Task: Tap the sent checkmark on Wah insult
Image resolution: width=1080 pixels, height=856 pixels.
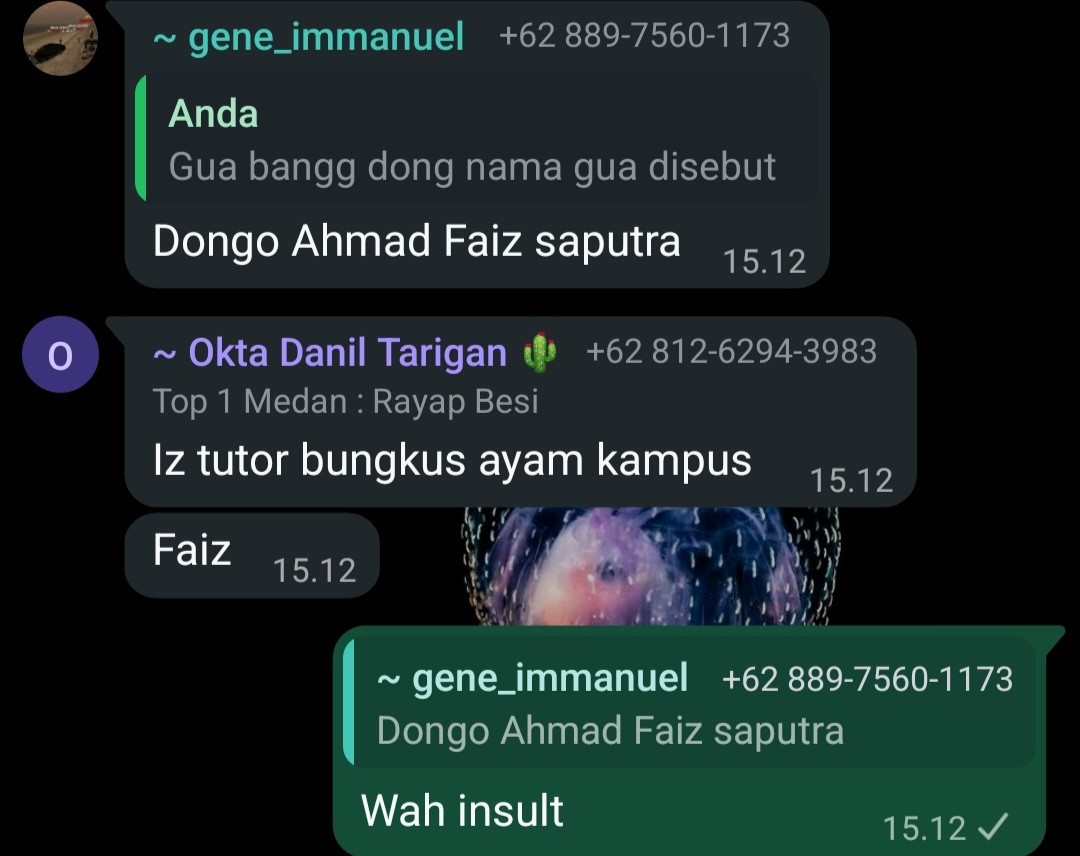Action: pos(993,826)
